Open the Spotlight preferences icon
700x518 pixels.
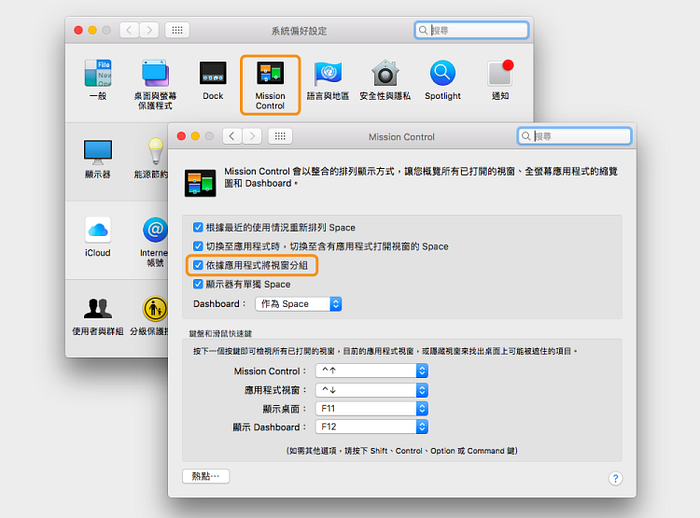pos(442,74)
